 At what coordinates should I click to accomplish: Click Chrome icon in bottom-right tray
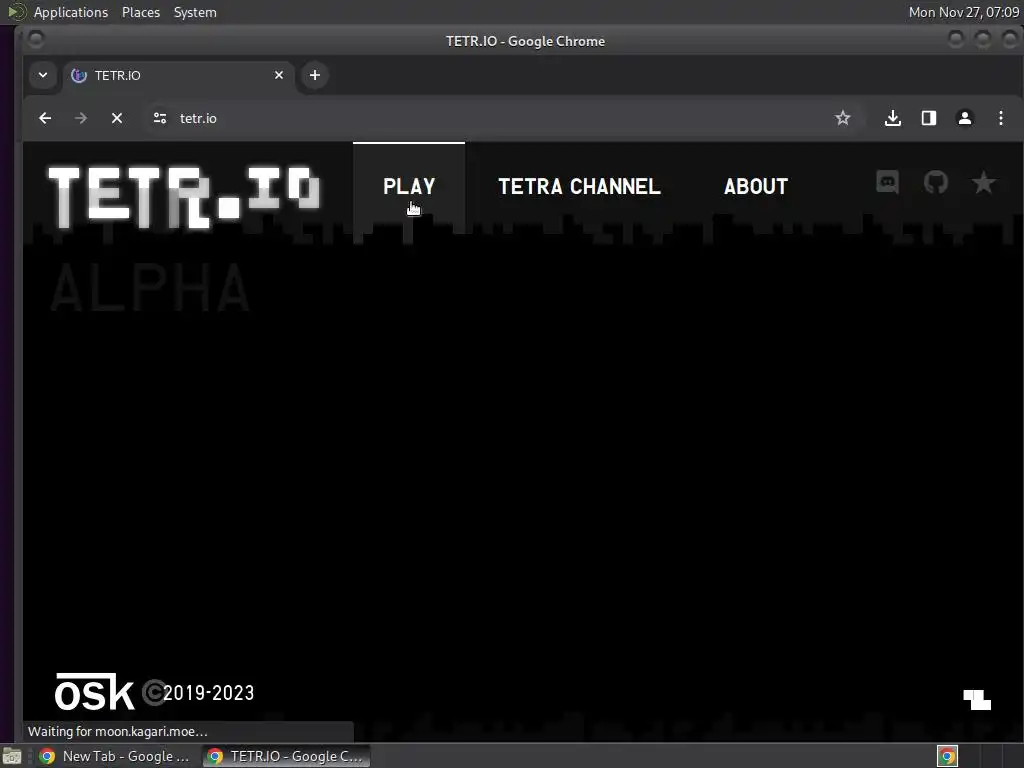pyautogui.click(x=947, y=756)
